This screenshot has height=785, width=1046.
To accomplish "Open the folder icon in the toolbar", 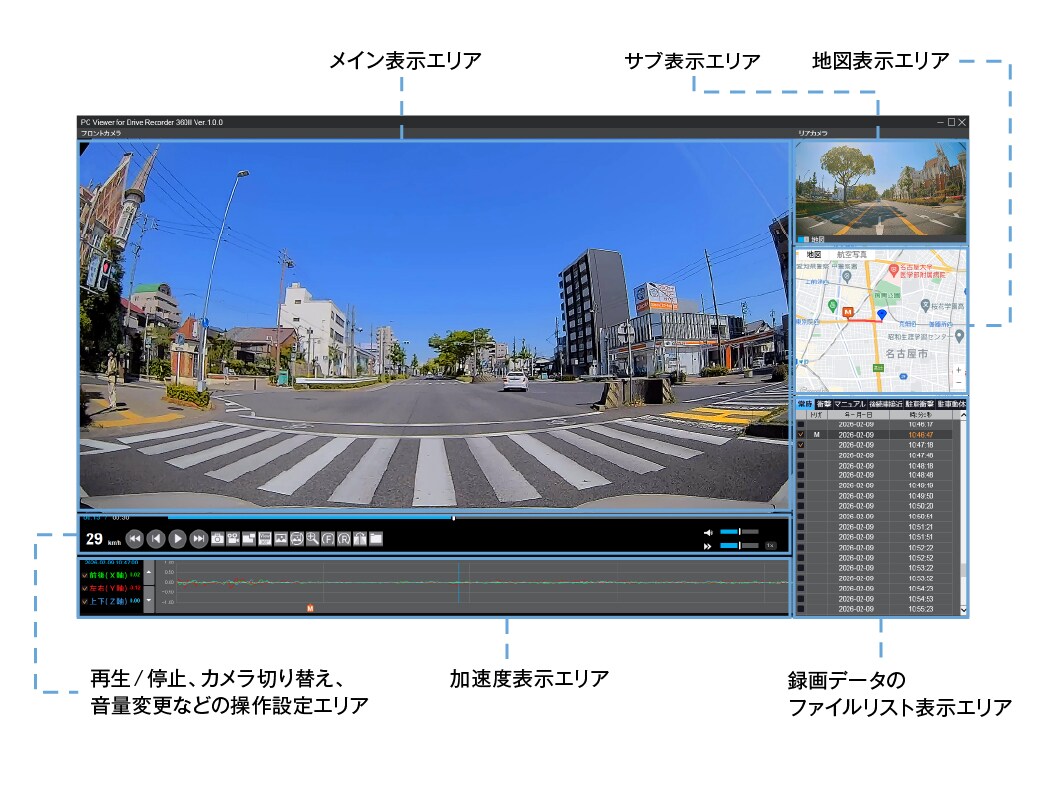I will [x=376, y=539].
